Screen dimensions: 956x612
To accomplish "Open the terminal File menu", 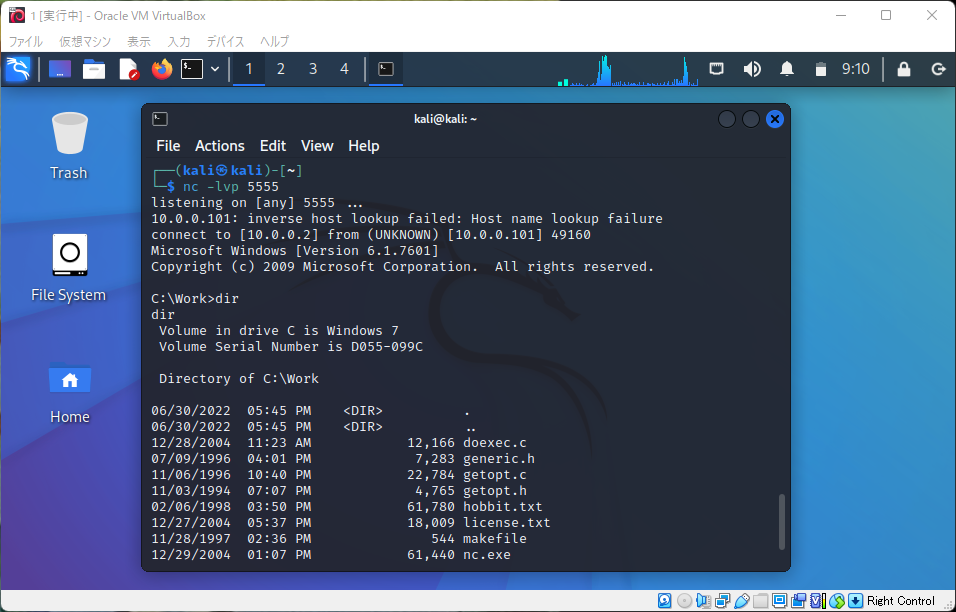I will (168, 146).
